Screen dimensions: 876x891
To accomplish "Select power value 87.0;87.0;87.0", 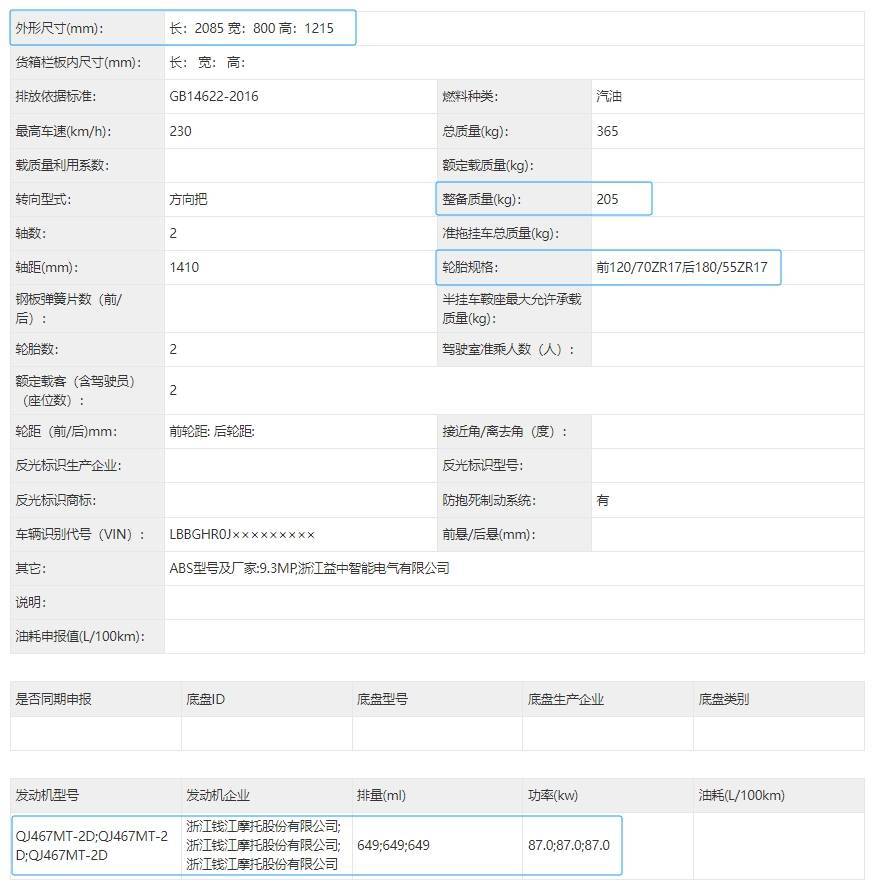I will pos(569,846).
